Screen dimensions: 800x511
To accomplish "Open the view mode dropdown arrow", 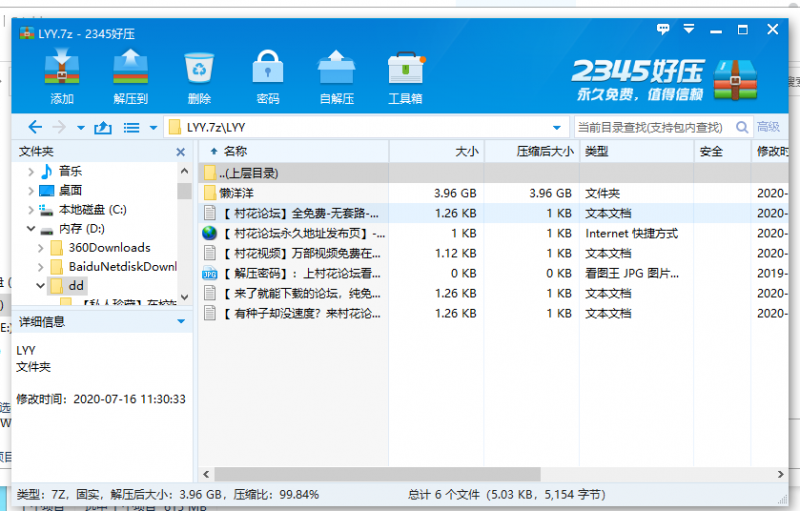I will tap(153, 127).
